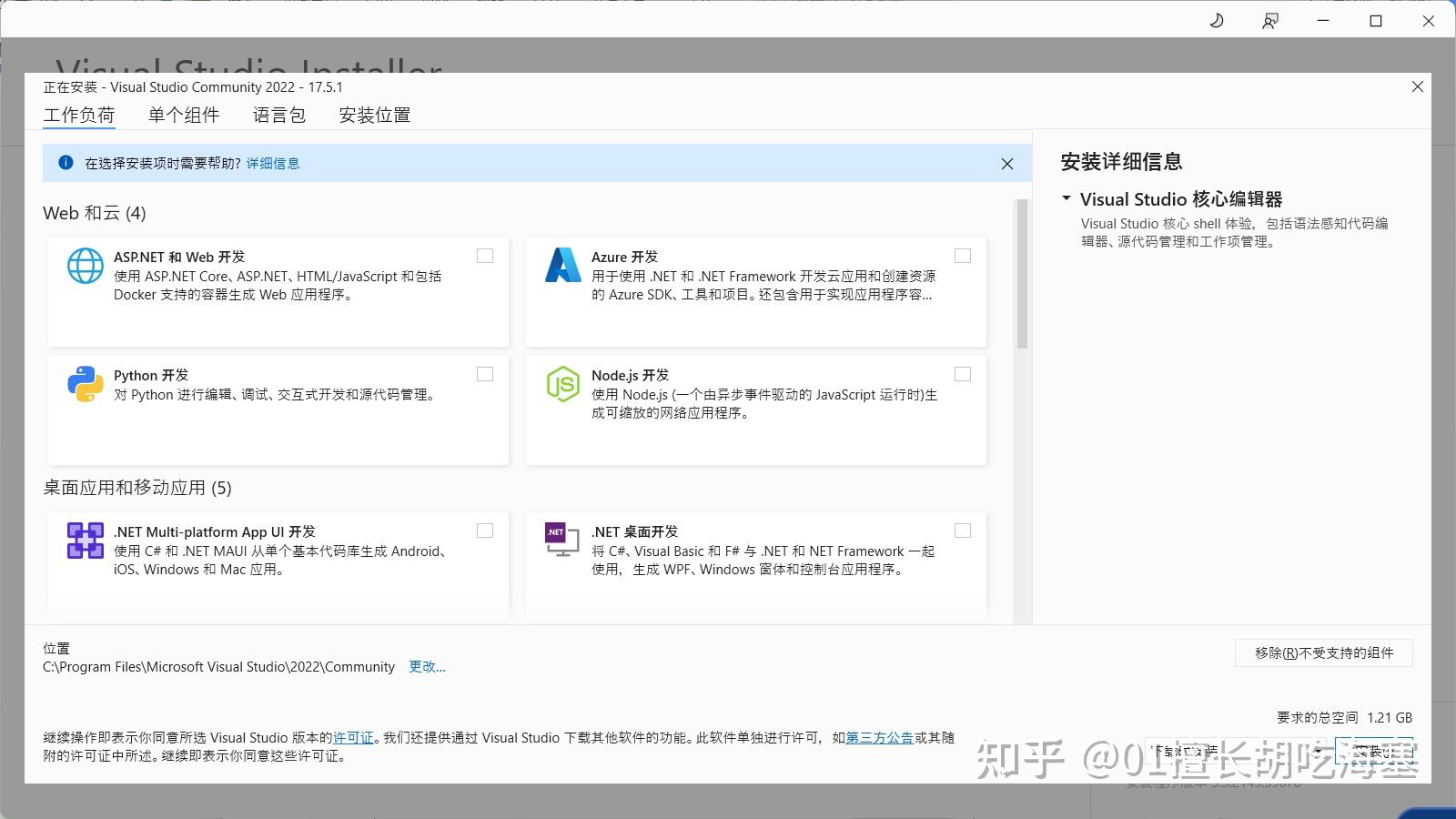Click the Azure 开发 card title

pos(624,258)
